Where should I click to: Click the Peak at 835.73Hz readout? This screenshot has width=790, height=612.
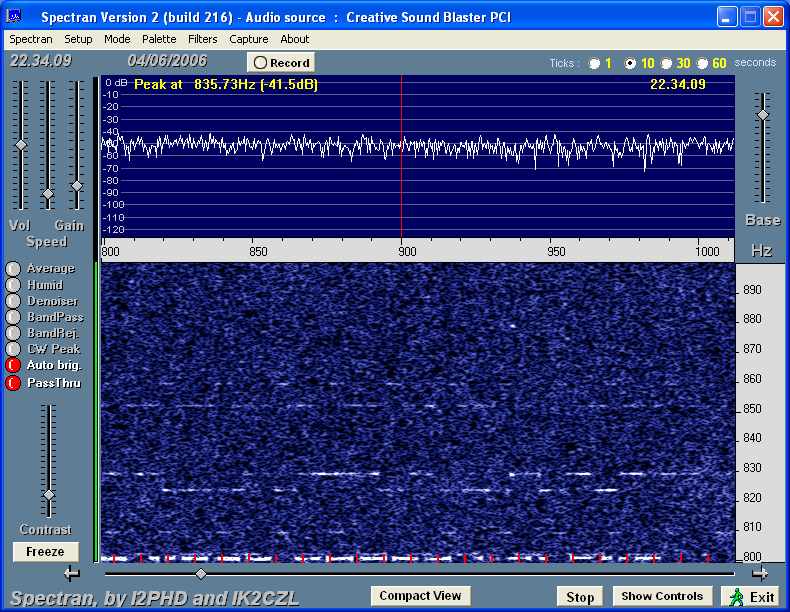tap(226, 84)
